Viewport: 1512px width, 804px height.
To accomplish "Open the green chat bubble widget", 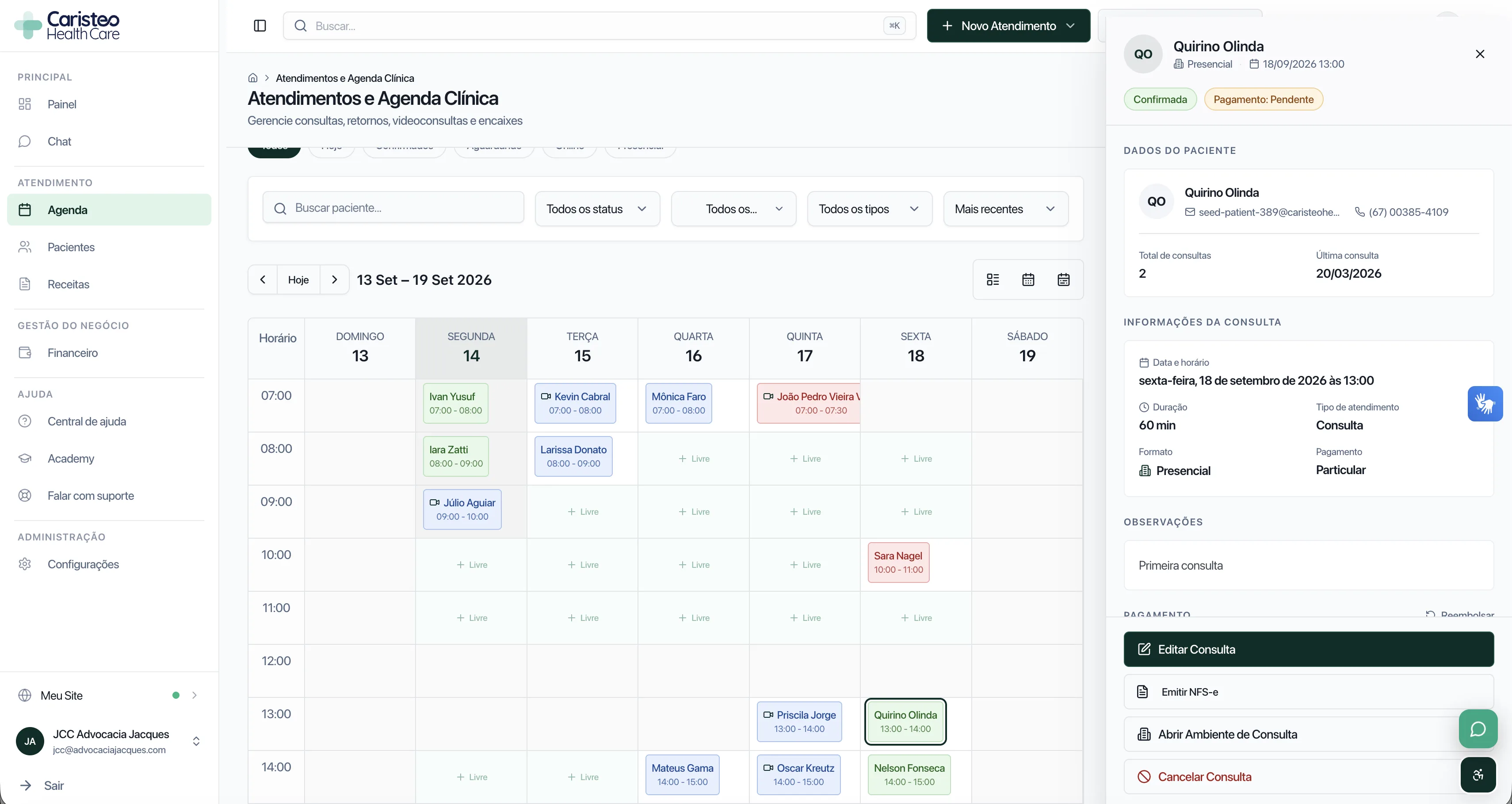I will (x=1478, y=729).
